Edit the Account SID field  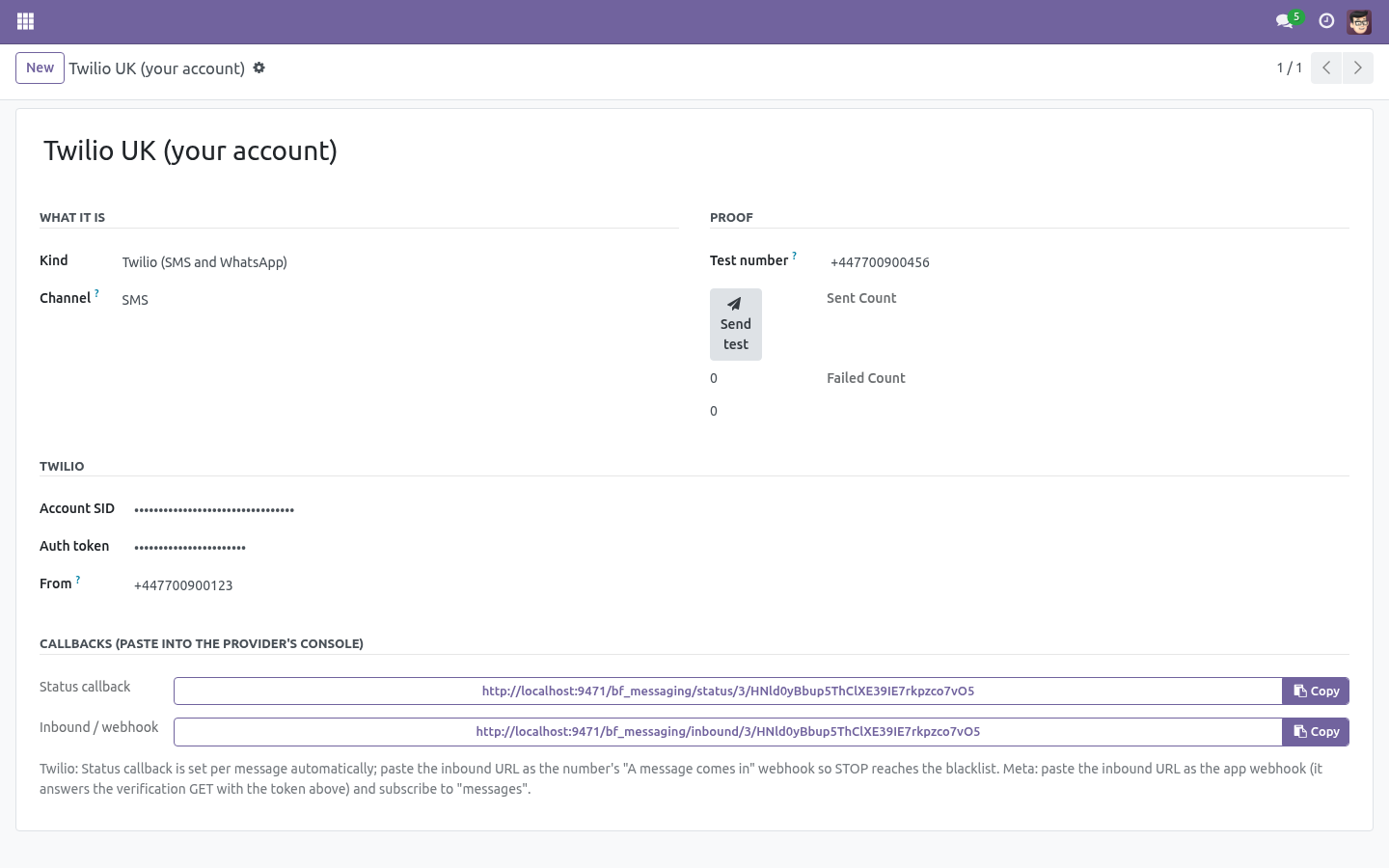tap(741, 509)
